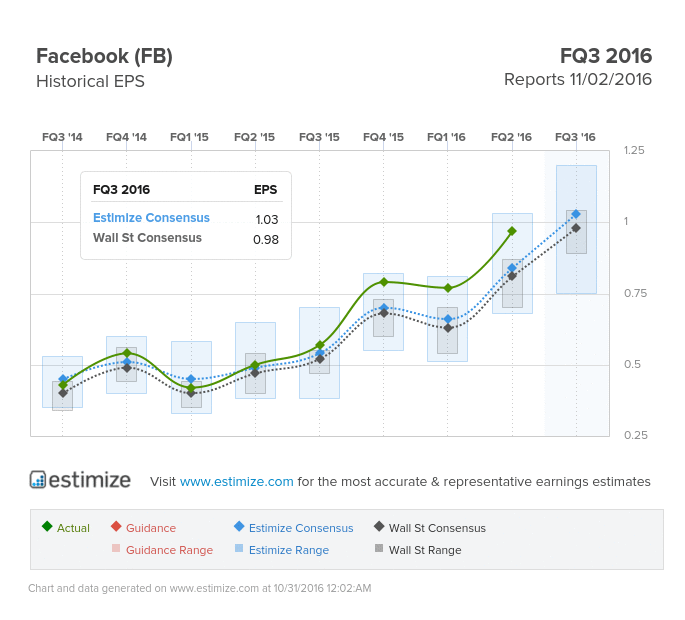The image size is (685, 620).
Task: Select the pink Guidance Range swatch
Action: coord(116,548)
